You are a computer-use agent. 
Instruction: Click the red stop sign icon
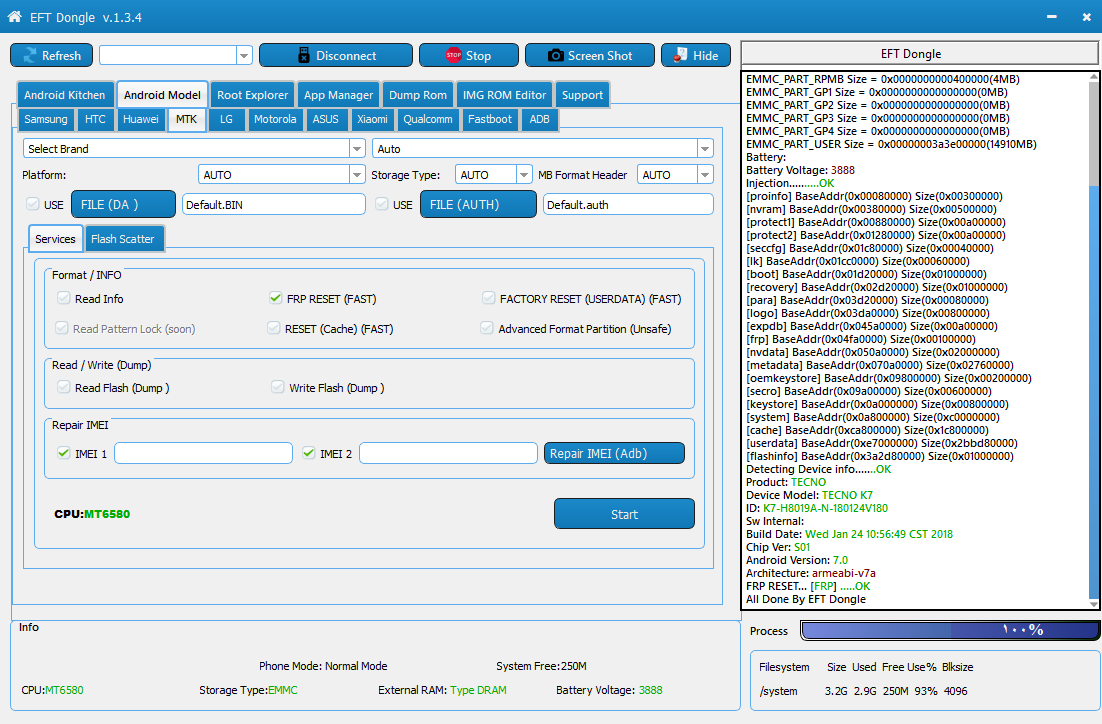click(x=454, y=55)
